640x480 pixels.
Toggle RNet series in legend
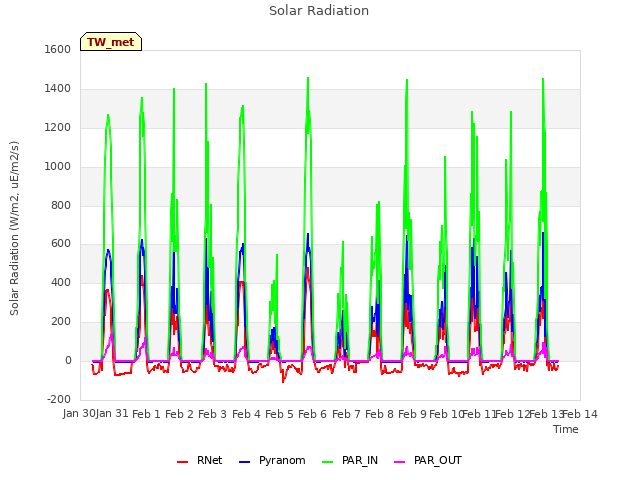(200, 460)
